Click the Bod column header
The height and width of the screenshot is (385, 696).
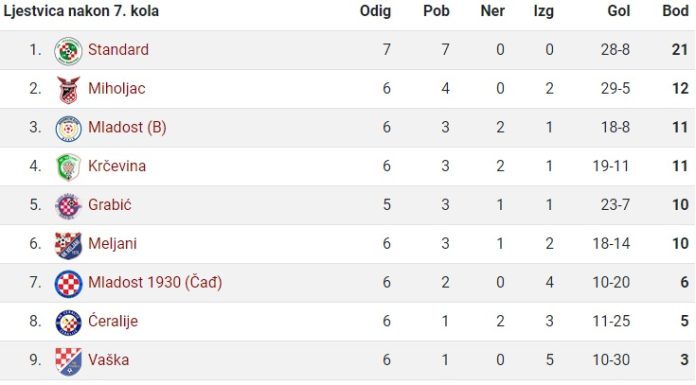(675, 11)
